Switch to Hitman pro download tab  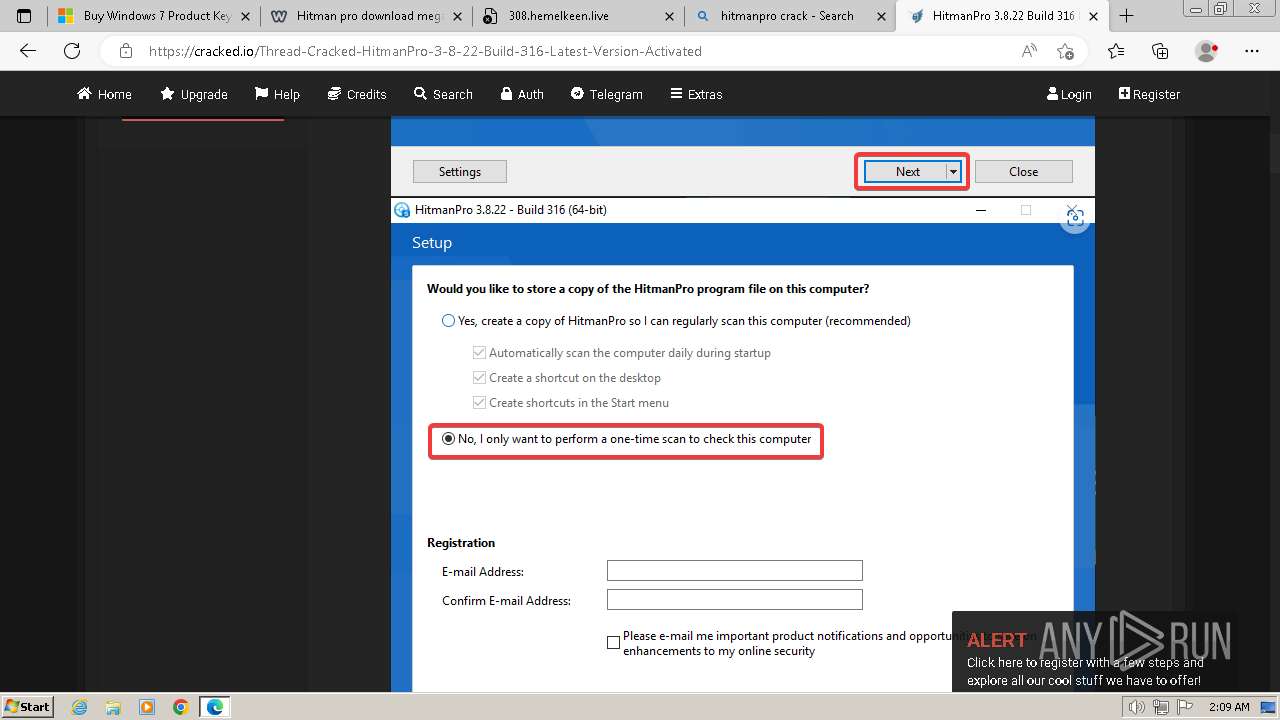[366, 16]
